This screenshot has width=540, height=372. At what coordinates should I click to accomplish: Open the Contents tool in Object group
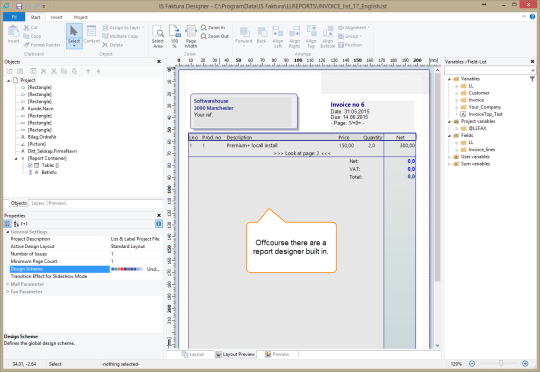(92, 34)
